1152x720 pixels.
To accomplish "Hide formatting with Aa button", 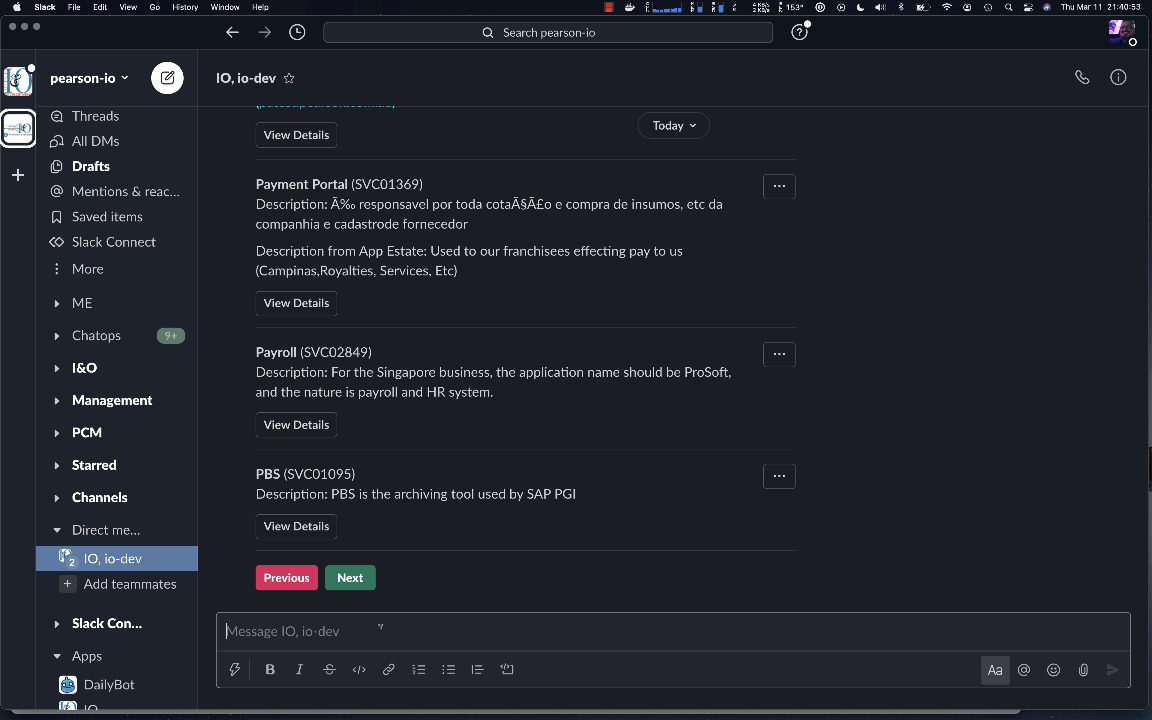I will (995, 670).
